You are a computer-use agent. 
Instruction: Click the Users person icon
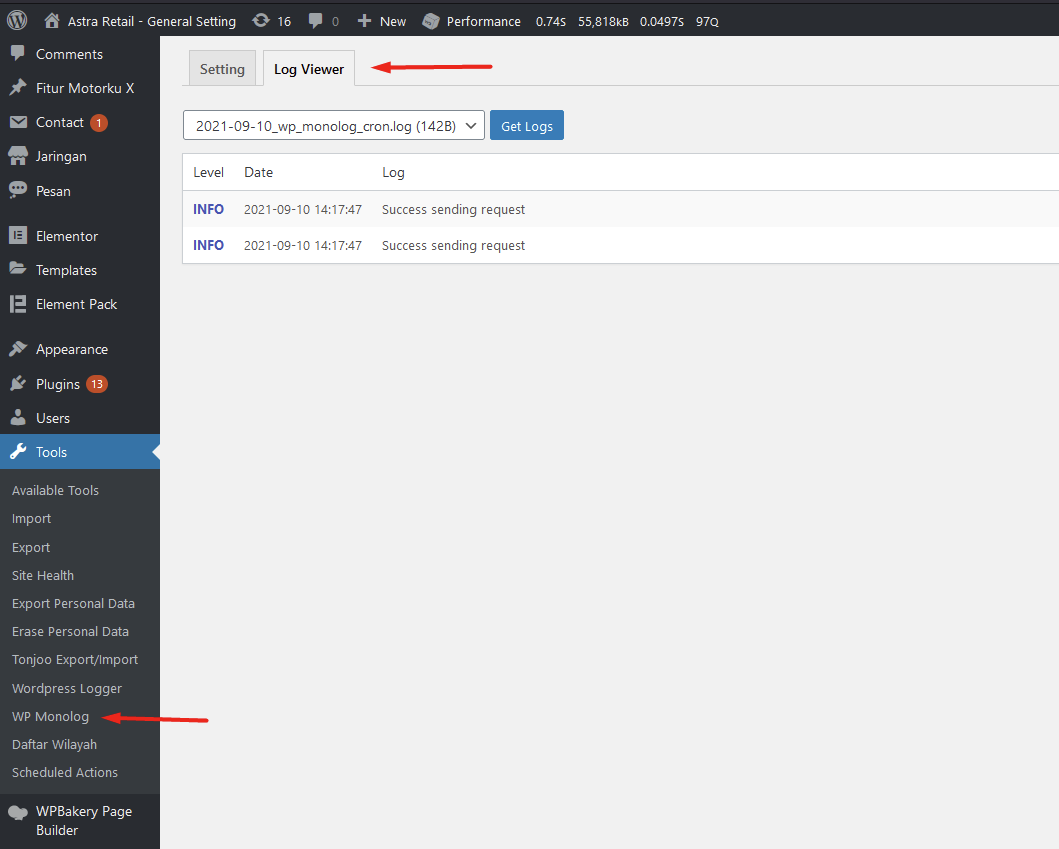click(18, 417)
